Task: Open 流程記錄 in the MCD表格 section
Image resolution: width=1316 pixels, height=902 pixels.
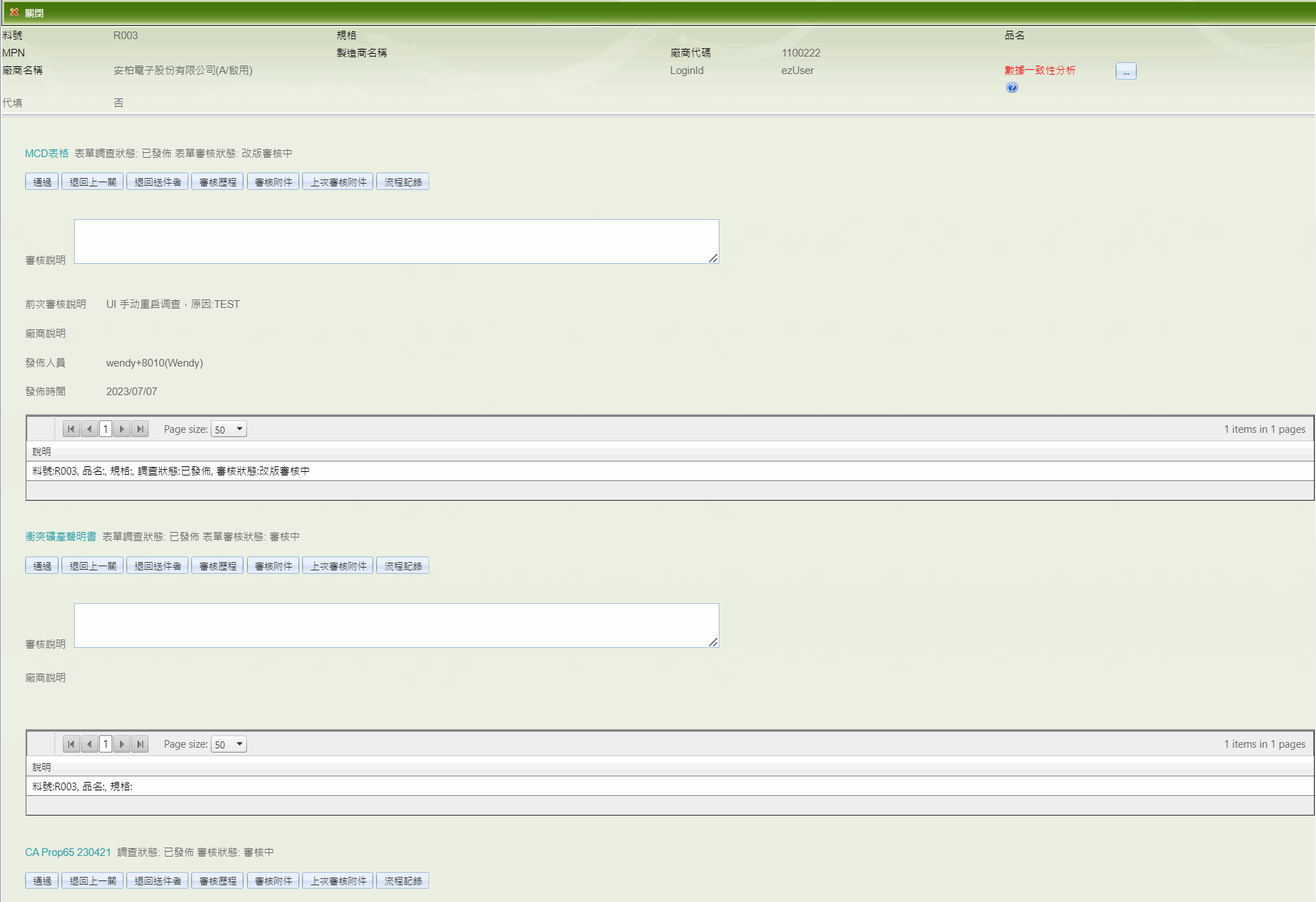Action: [x=403, y=182]
